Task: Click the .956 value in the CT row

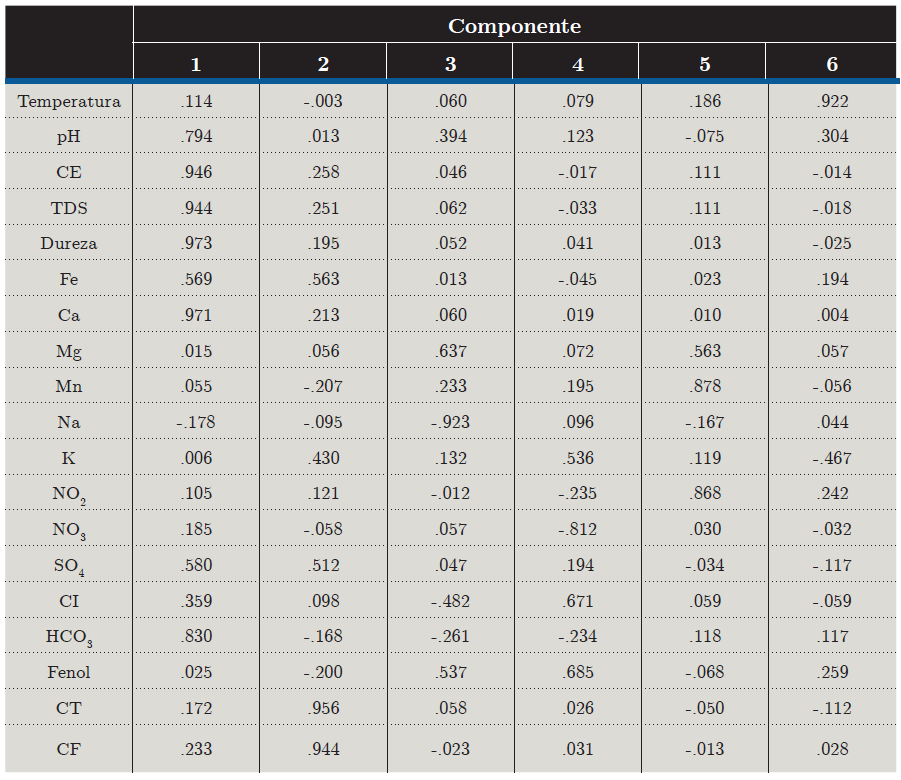Action: coord(323,708)
